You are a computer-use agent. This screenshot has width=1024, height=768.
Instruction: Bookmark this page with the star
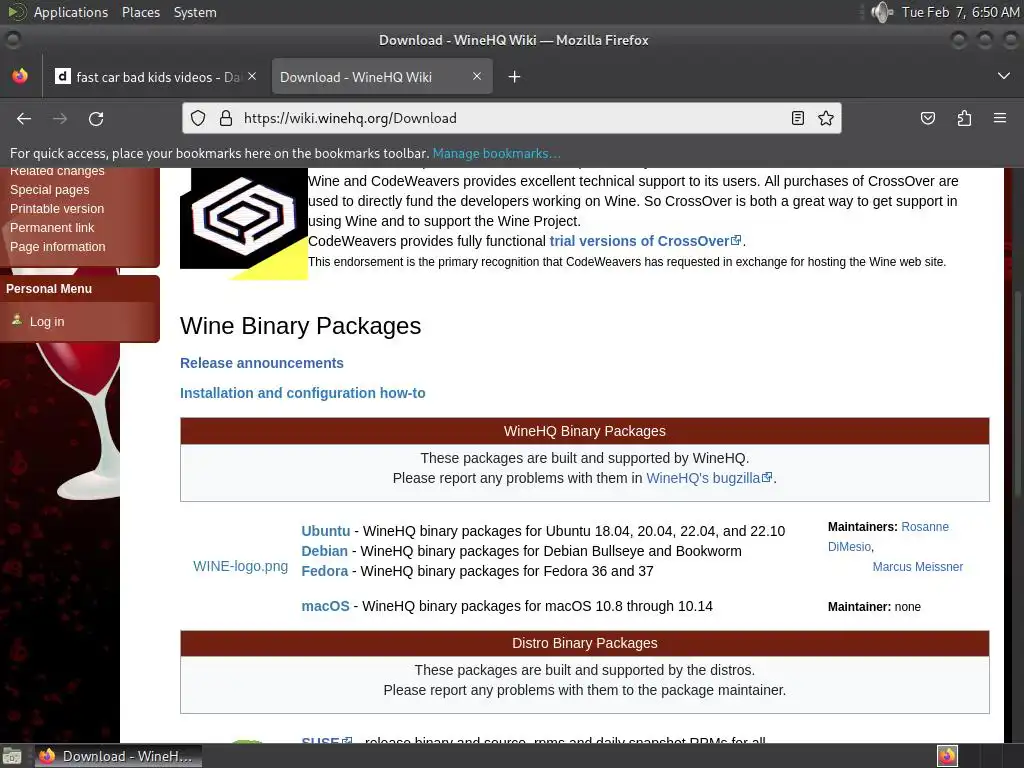tap(825, 118)
